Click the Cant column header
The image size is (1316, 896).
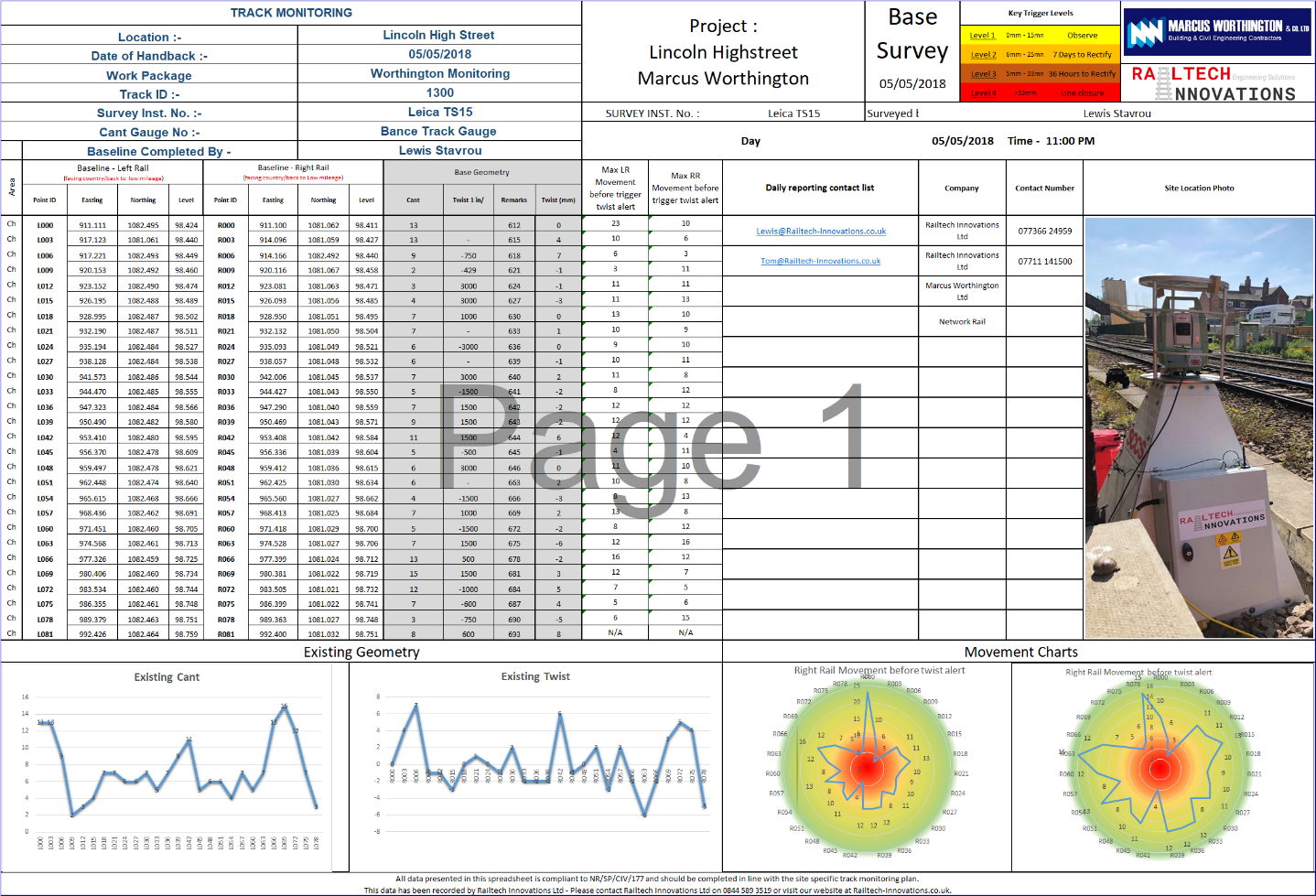(414, 200)
